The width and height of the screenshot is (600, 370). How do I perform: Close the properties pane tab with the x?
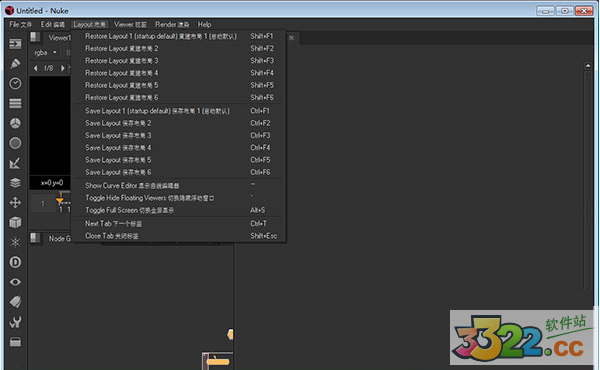coord(292,37)
